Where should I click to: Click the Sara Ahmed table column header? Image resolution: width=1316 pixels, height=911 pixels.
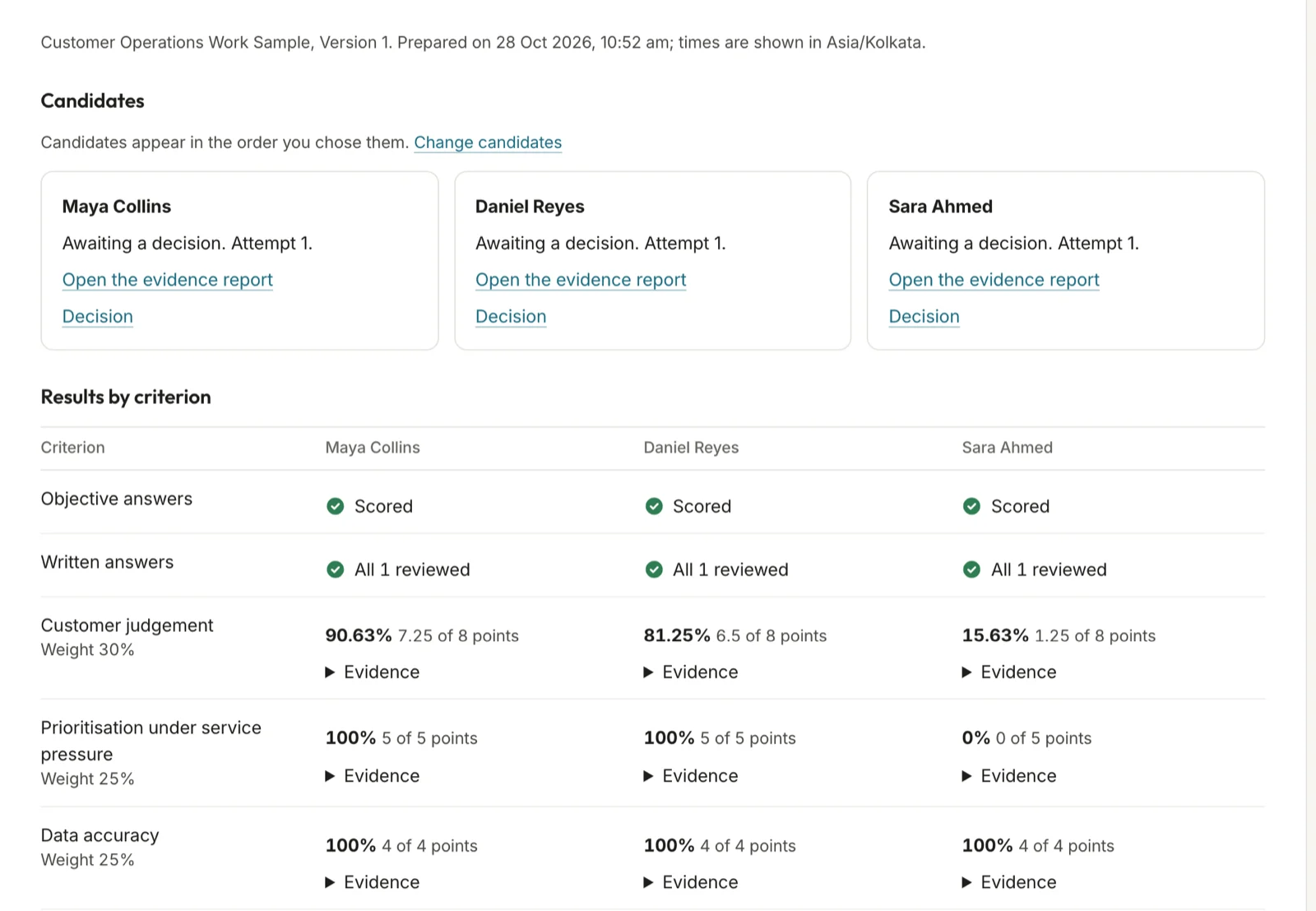pos(1008,448)
